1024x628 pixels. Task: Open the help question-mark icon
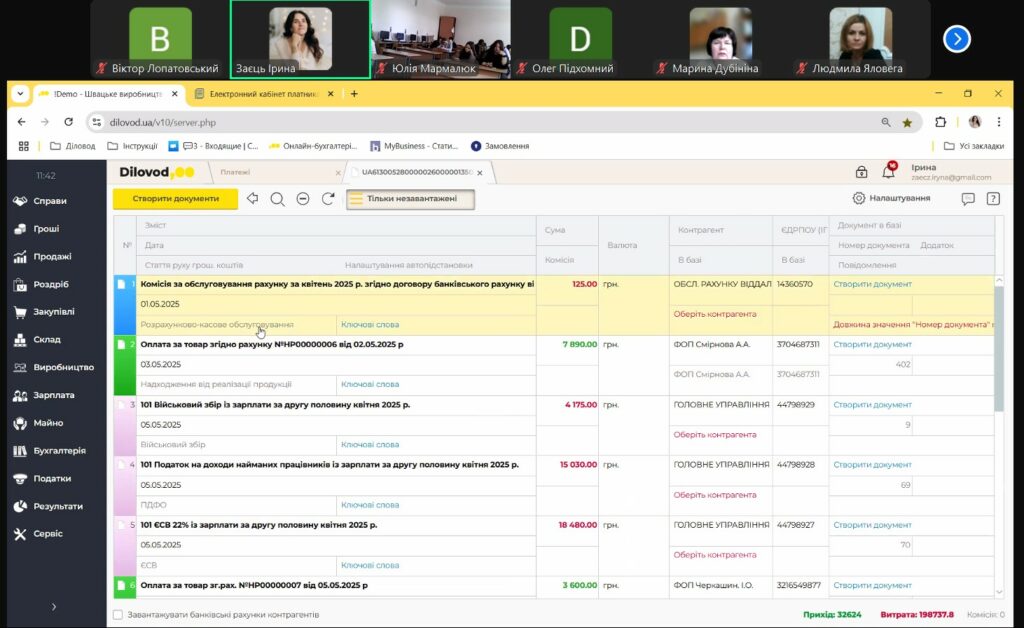[x=993, y=198]
